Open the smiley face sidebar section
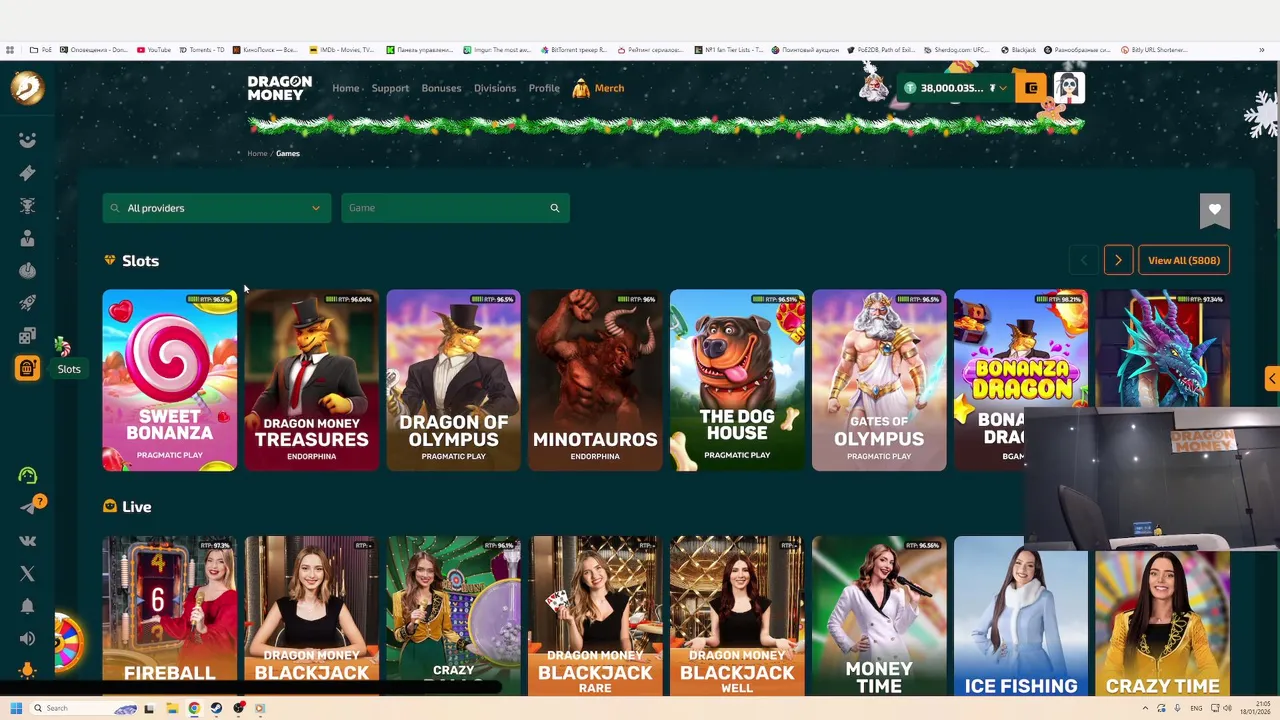 pyautogui.click(x=27, y=140)
